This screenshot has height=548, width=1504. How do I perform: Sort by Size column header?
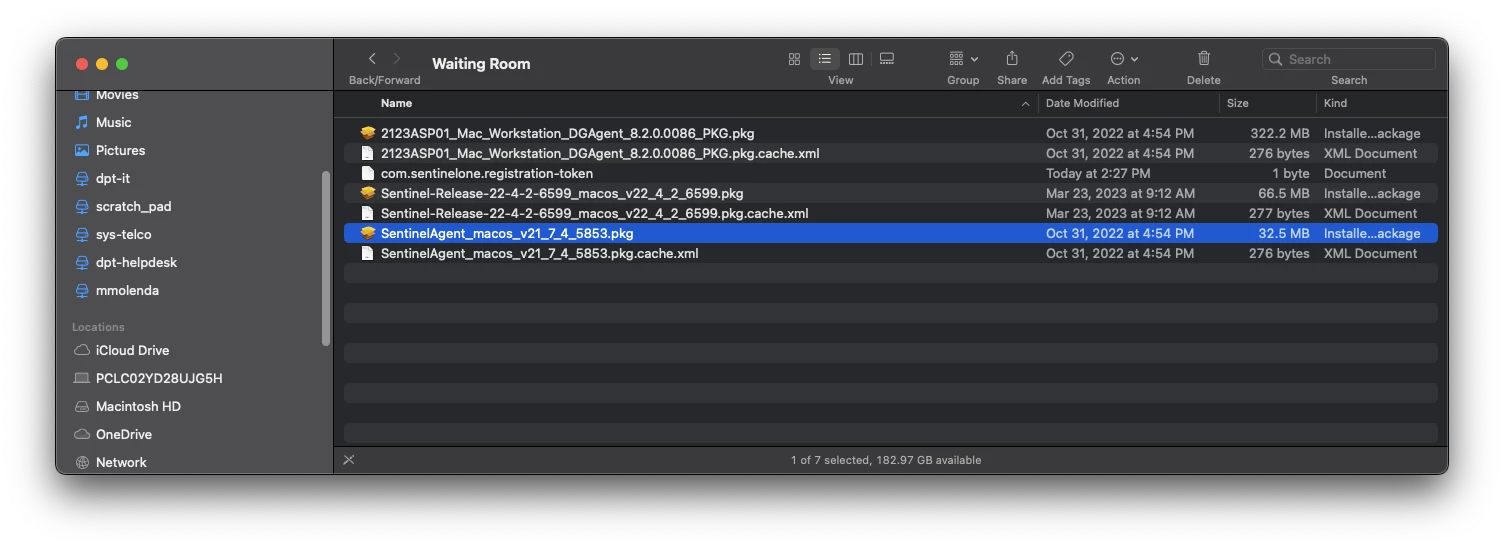click(1238, 103)
